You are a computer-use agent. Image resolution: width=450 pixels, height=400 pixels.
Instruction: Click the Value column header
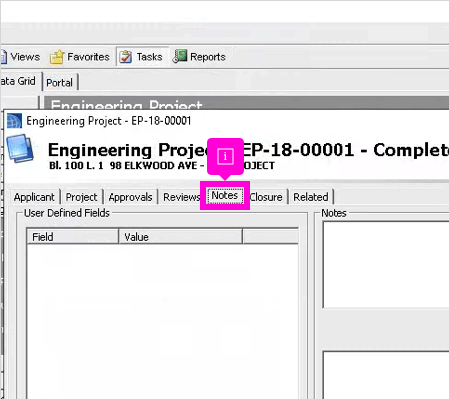pyautogui.click(x=180, y=237)
